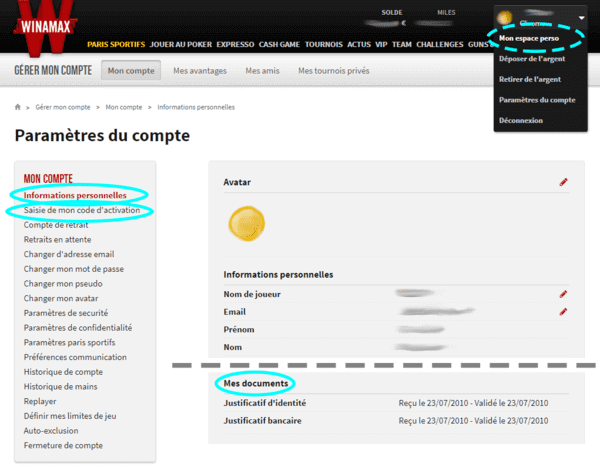Screen dimensions: 600x470
Task: Open Retraits en attente link
Action: pos(57,240)
